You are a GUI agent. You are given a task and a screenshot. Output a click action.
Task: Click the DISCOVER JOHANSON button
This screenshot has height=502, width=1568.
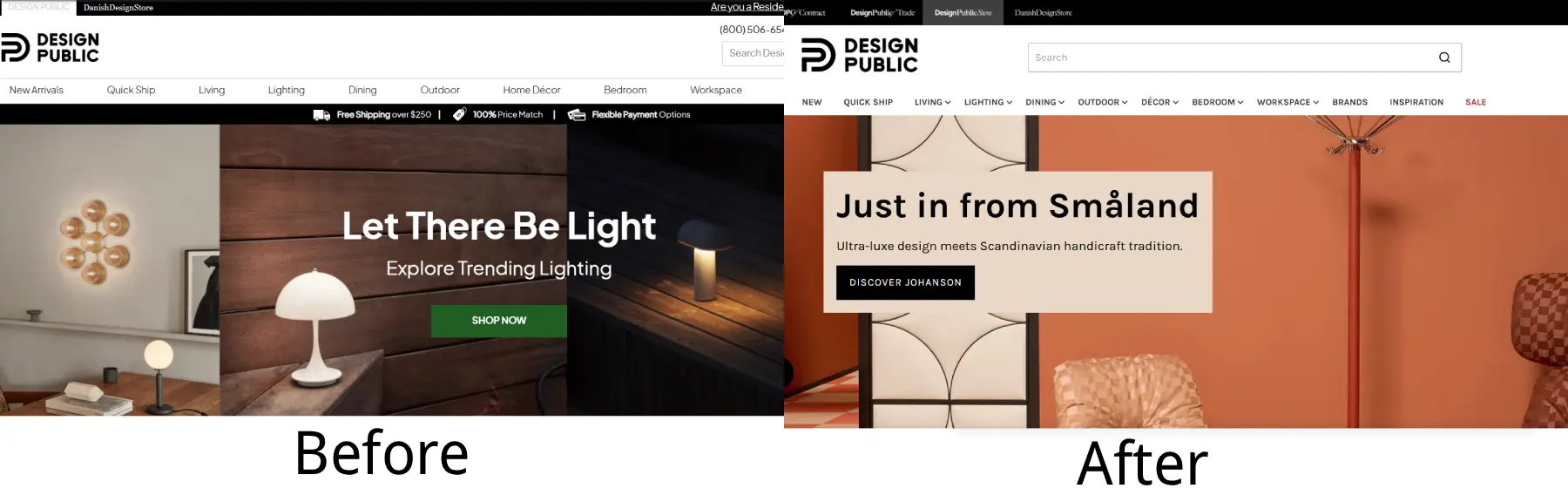(905, 282)
